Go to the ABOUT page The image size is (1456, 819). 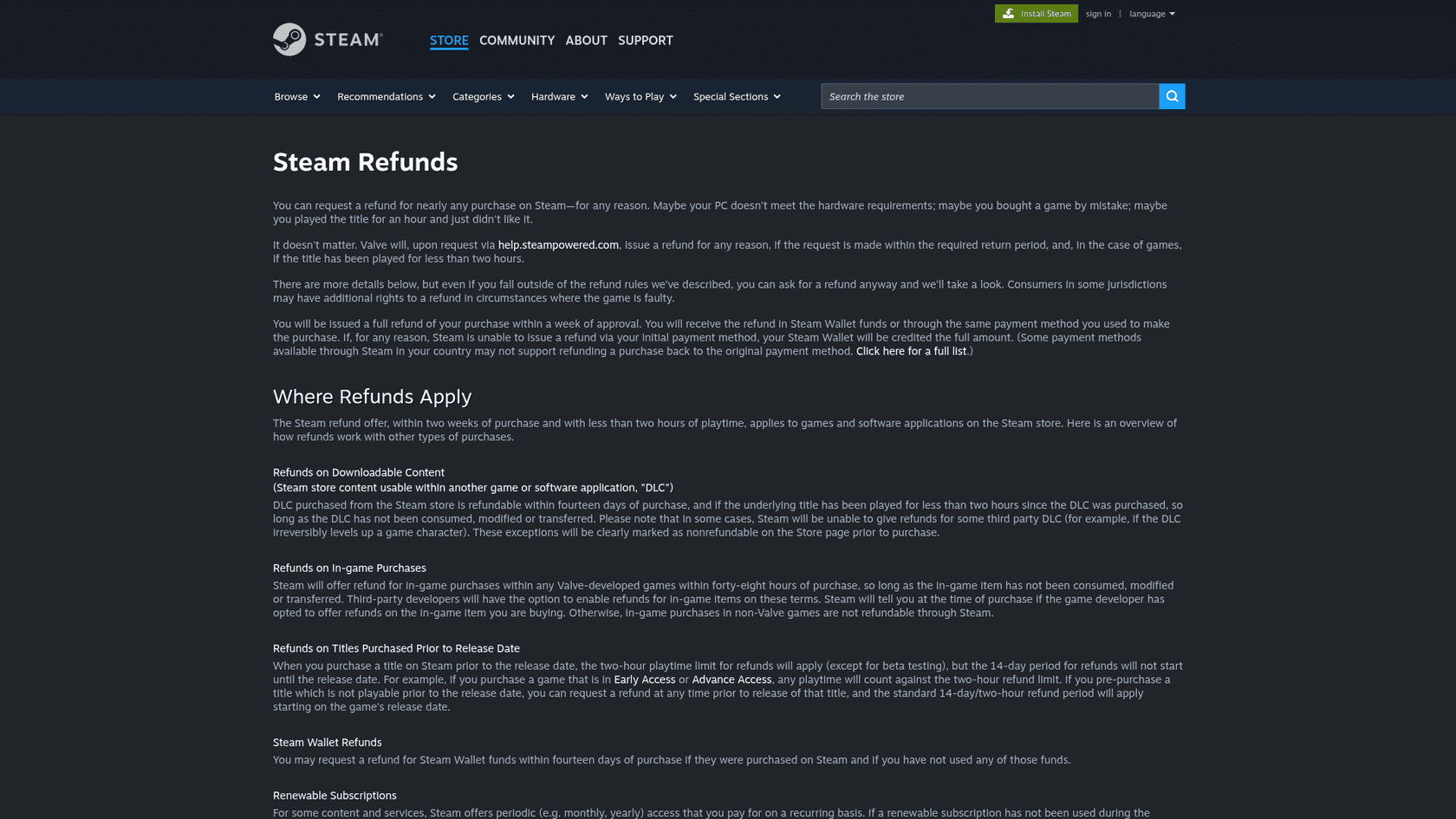click(586, 41)
